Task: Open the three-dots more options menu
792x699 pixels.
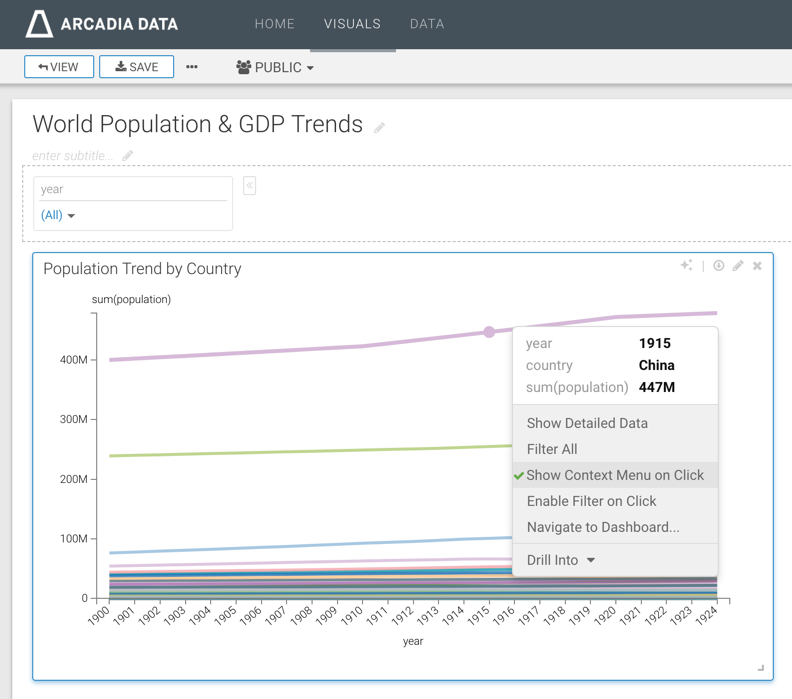Action: (192, 67)
